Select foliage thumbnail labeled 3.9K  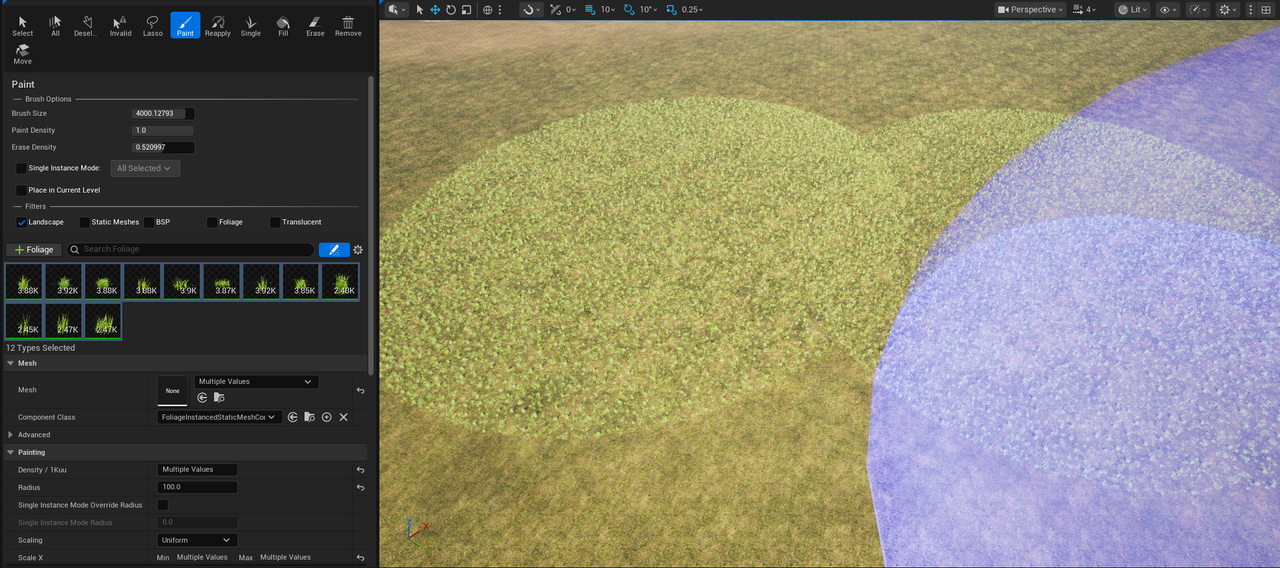click(x=183, y=281)
